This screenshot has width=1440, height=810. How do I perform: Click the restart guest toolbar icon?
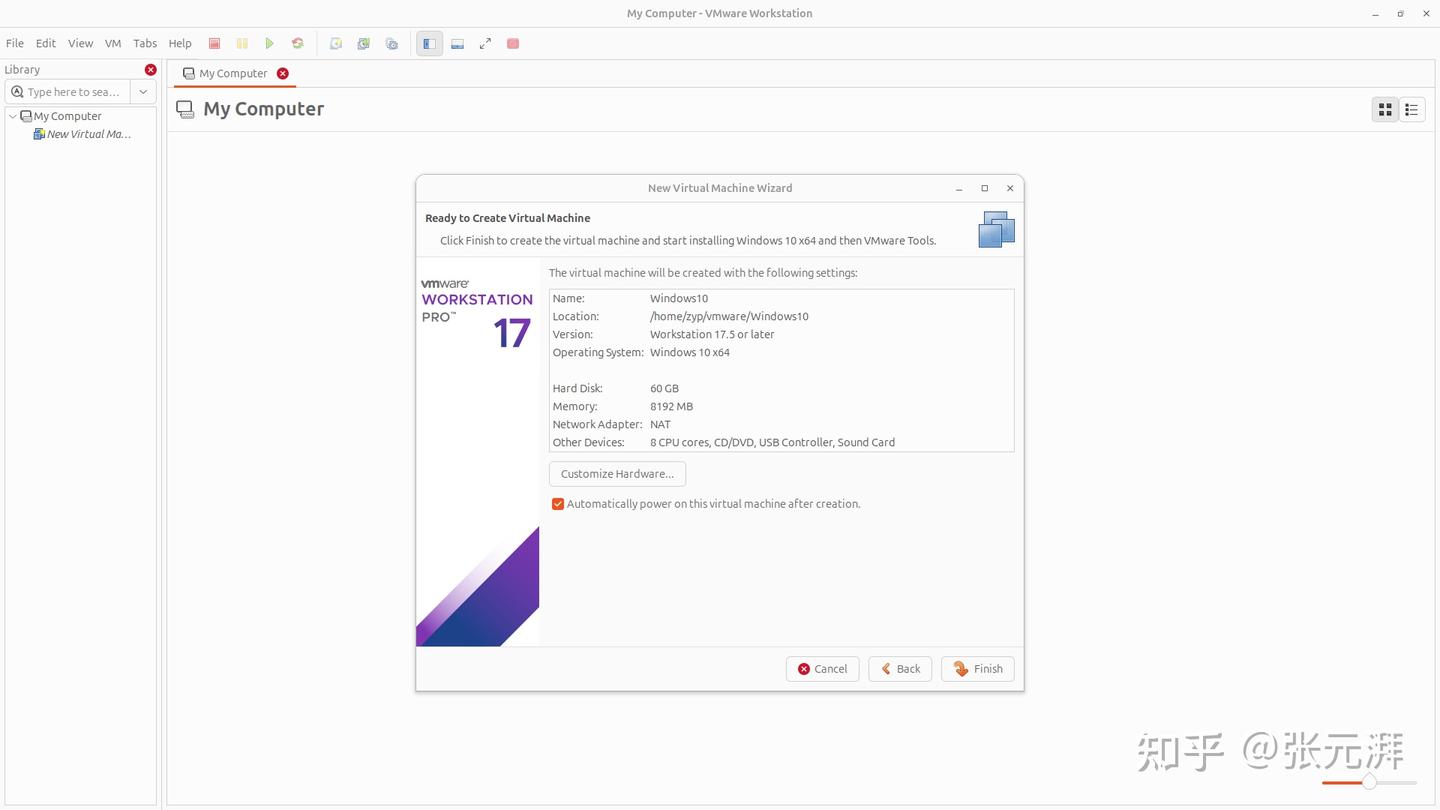297,44
